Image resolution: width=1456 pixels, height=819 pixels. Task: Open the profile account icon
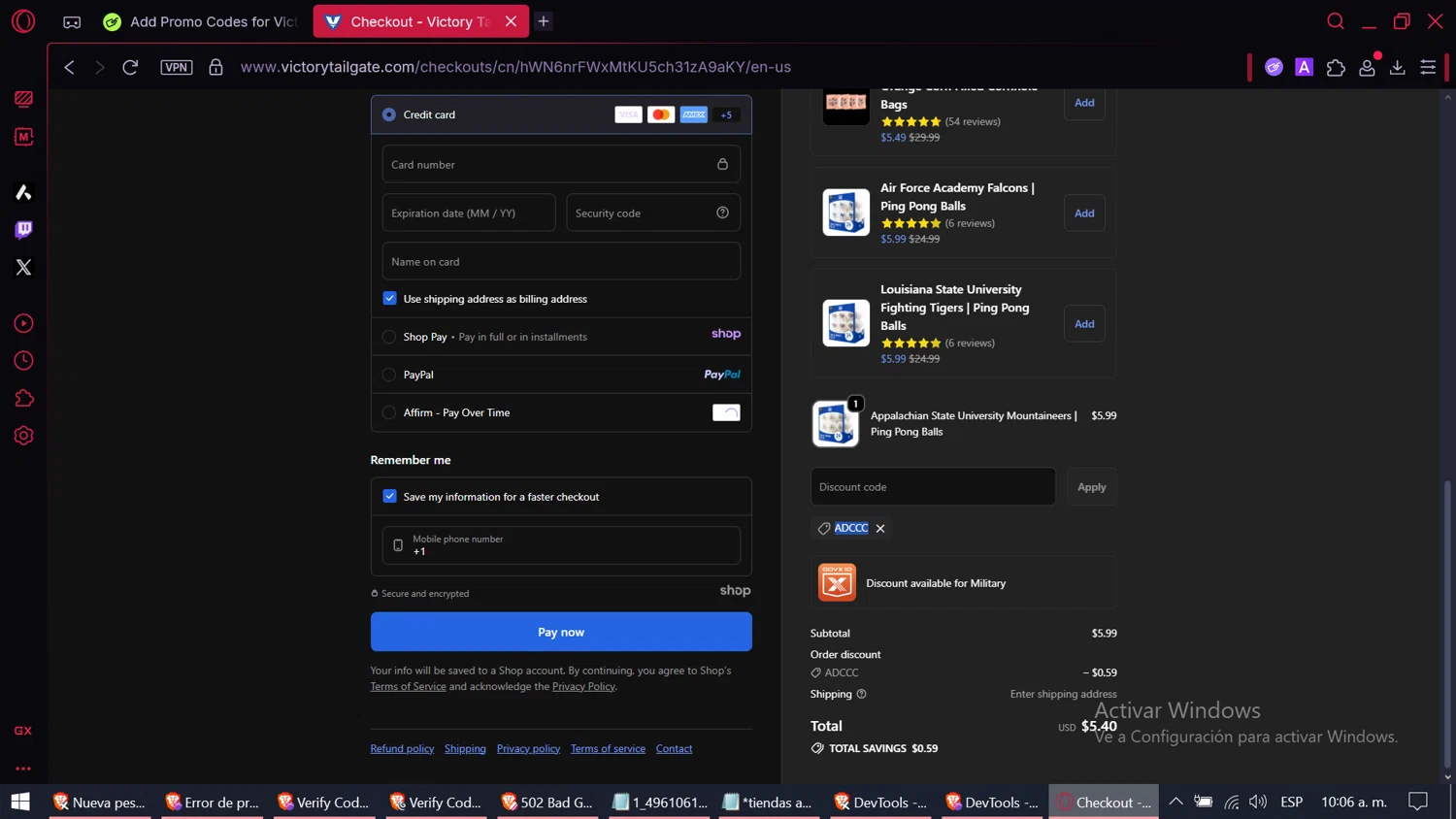point(1367,67)
